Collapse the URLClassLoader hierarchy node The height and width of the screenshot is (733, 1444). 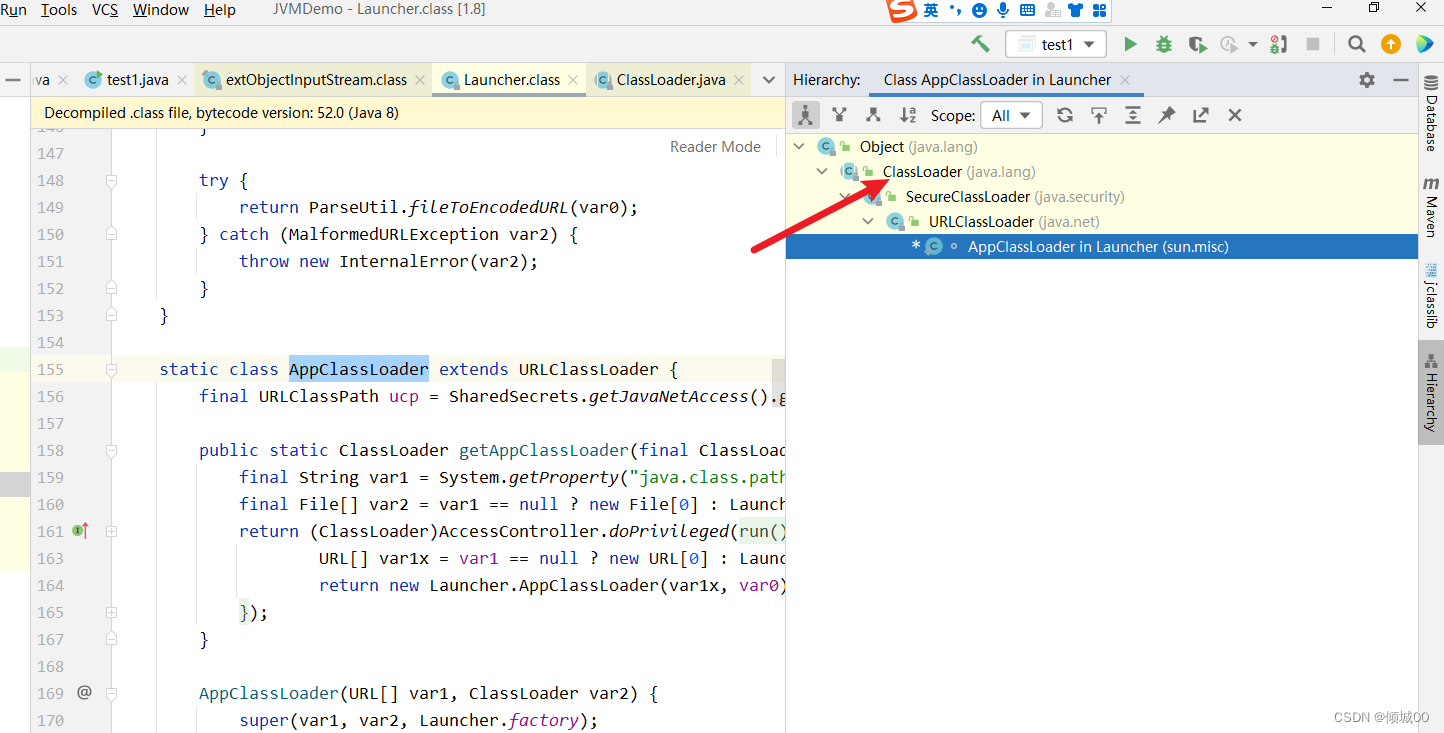(869, 221)
